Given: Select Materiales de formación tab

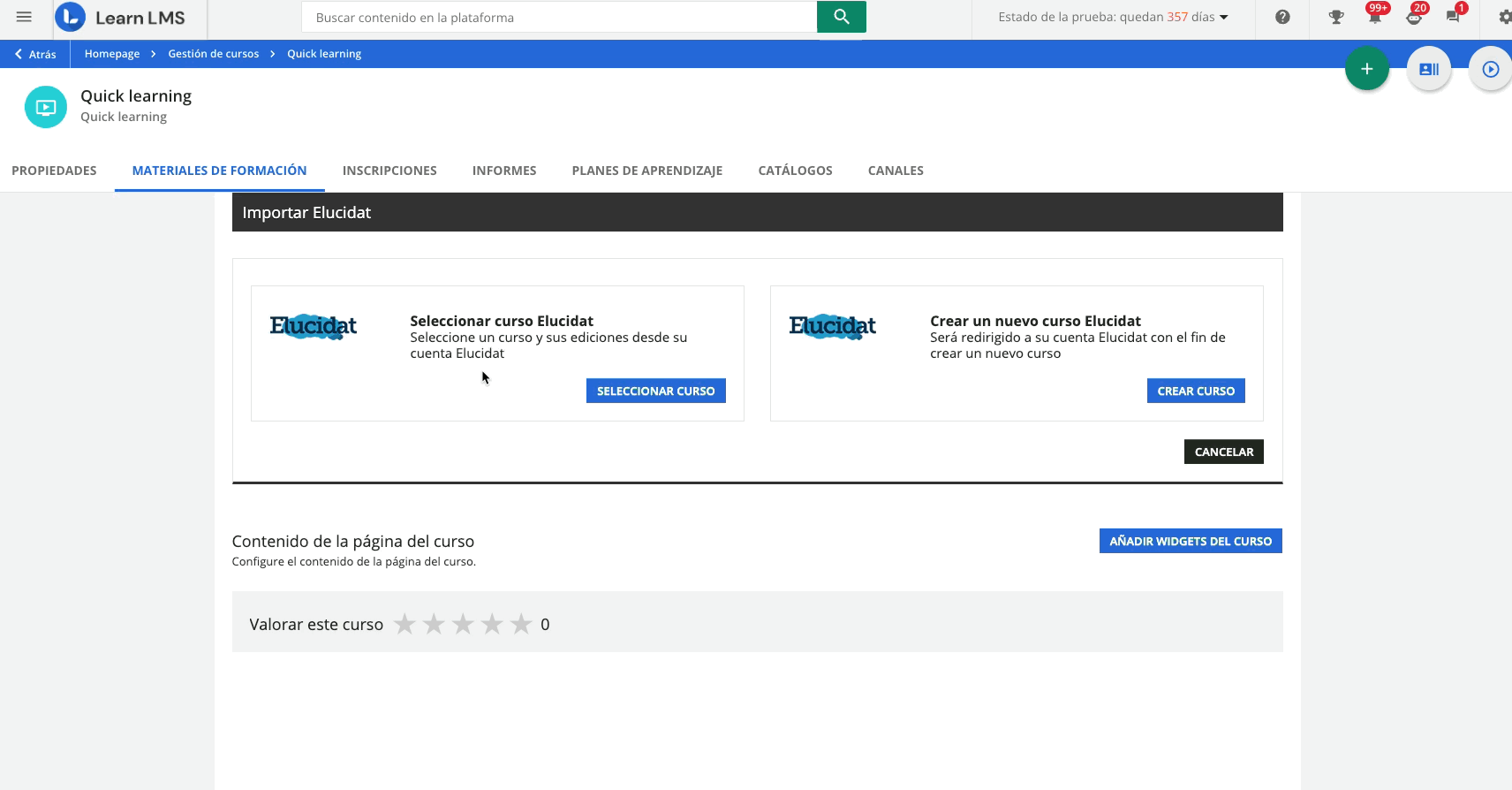Looking at the screenshot, I should point(219,171).
